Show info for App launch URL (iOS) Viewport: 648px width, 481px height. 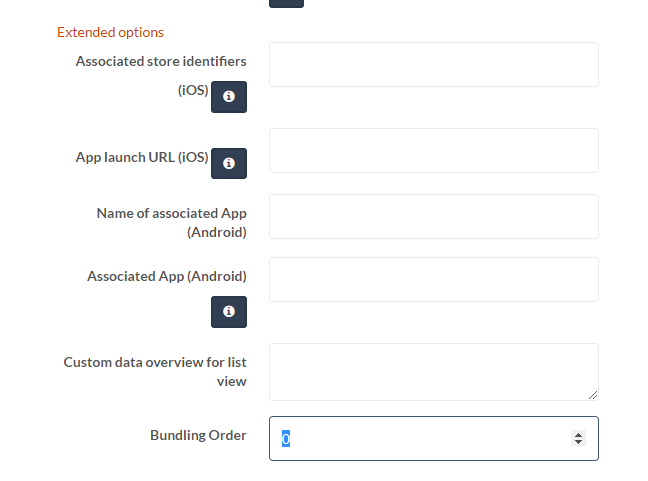pos(229,163)
